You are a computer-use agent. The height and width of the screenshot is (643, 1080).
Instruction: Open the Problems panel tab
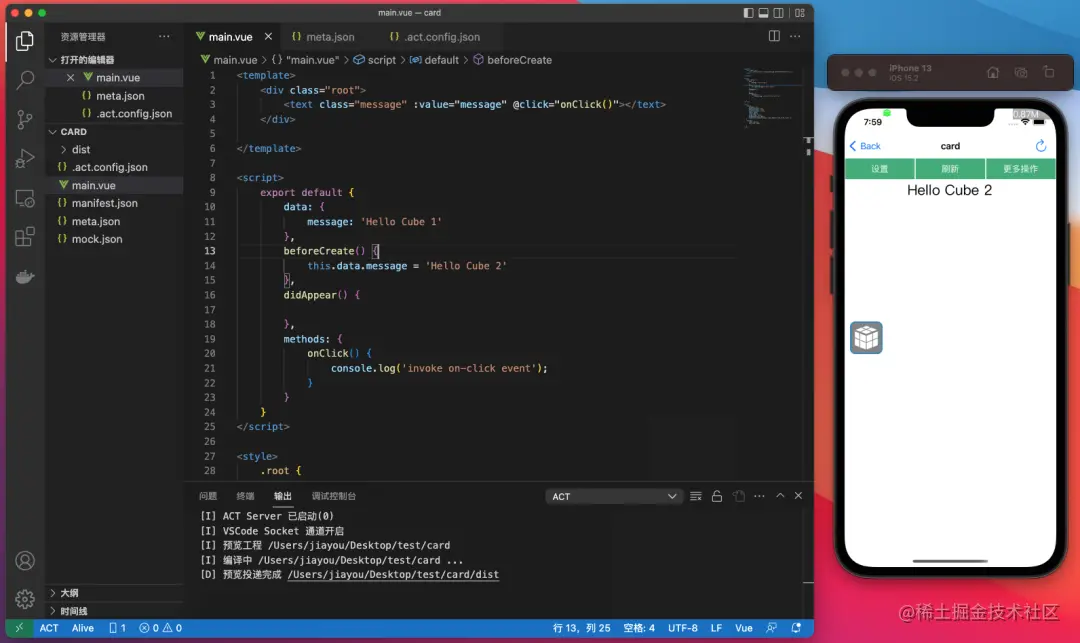coord(208,496)
